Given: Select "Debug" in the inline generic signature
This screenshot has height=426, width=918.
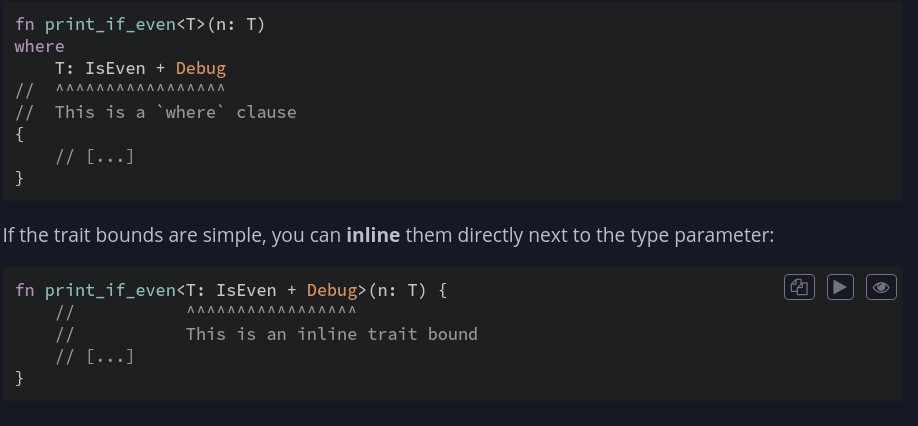Looking at the screenshot, I should [332, 290].
